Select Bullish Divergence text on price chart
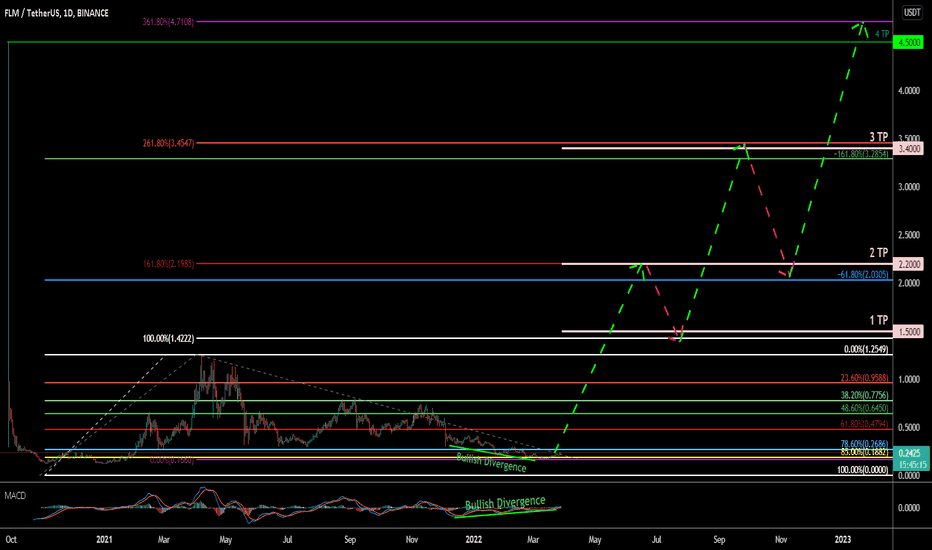This screenshot has width=932, height=550. coord(491,462)
